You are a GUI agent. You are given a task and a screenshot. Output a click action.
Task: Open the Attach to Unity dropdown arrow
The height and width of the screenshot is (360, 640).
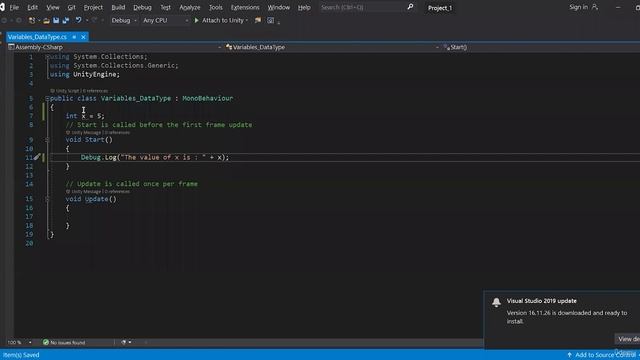(247, 20)
